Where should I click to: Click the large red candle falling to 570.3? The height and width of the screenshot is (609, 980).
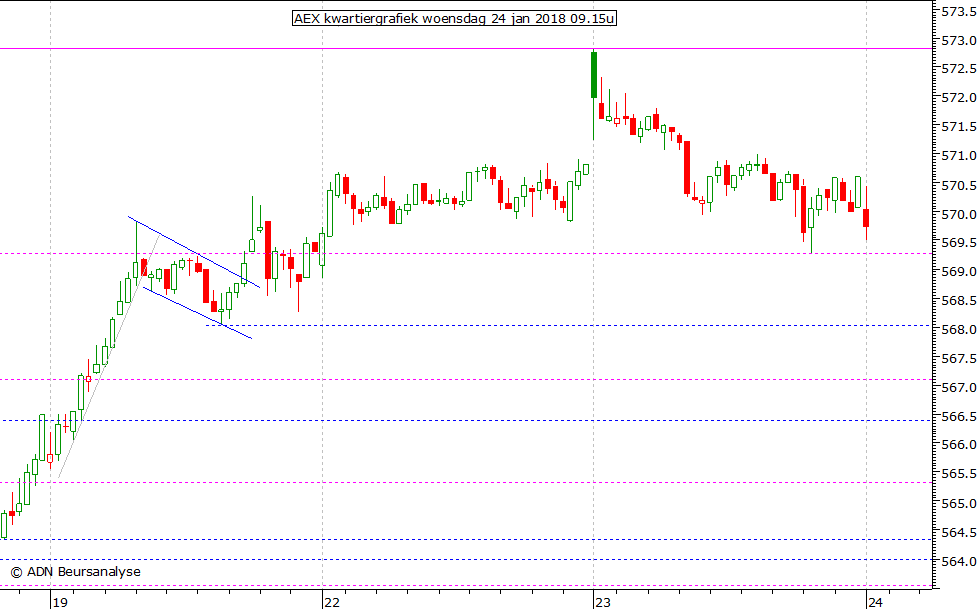(x=687, y=168)
